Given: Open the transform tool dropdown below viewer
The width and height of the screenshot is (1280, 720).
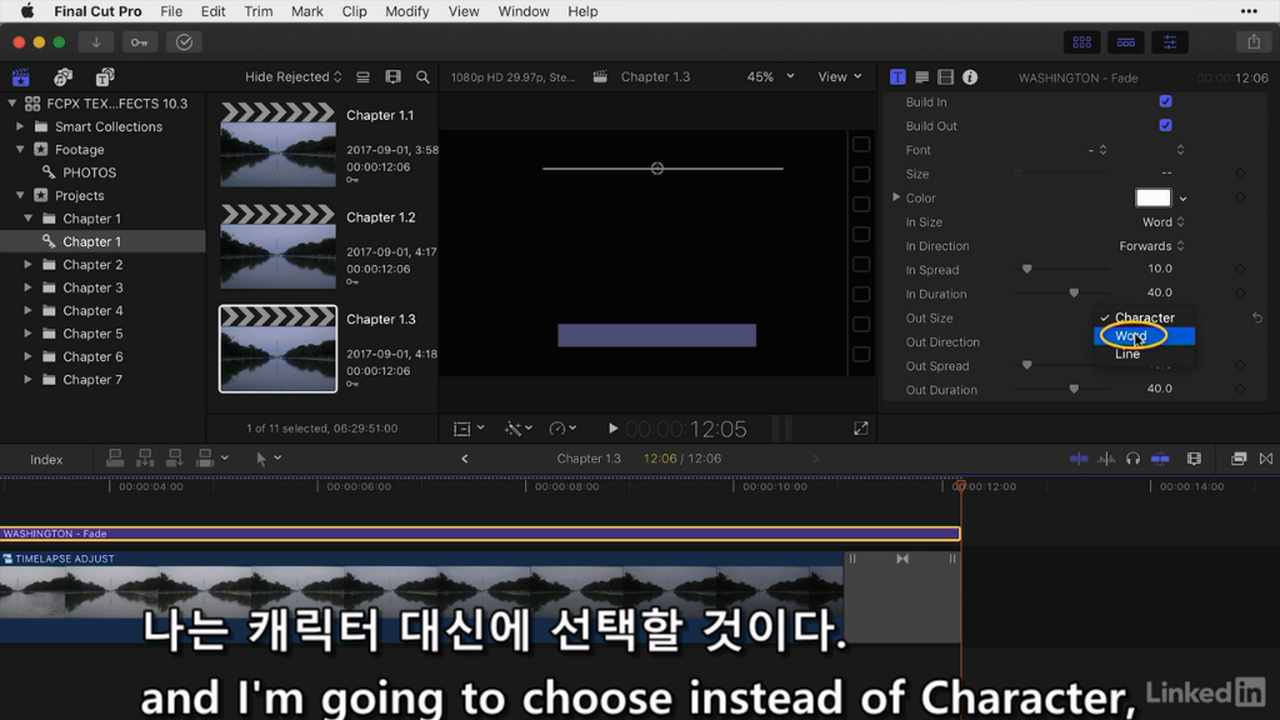Looking at the screenshot, I should pos(468,428).
